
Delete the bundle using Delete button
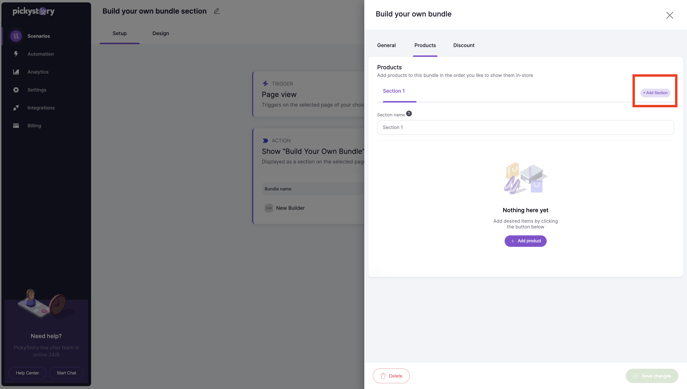[391, 376]
